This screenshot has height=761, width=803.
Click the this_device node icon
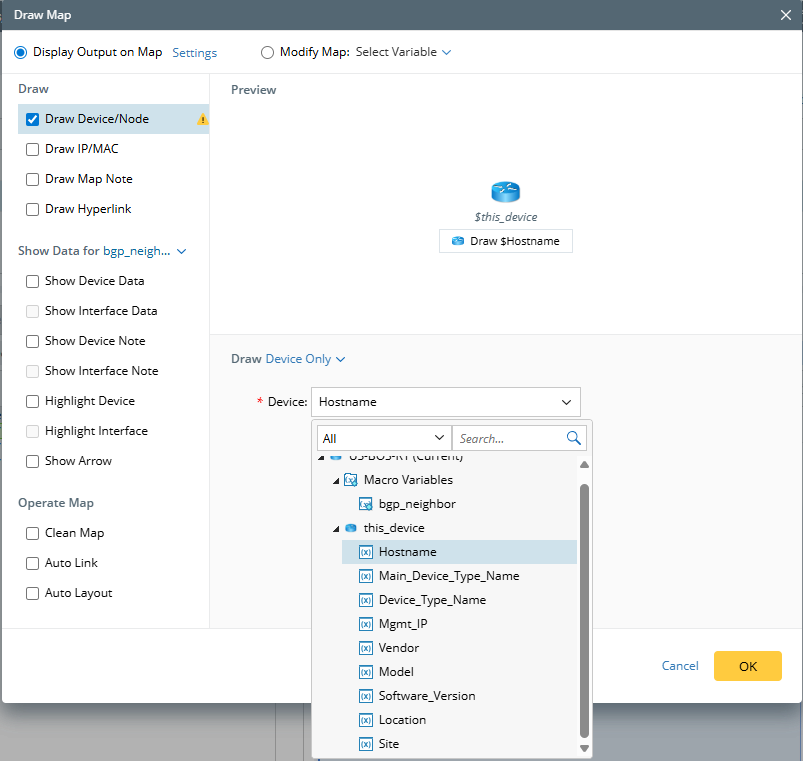[350, 528]
